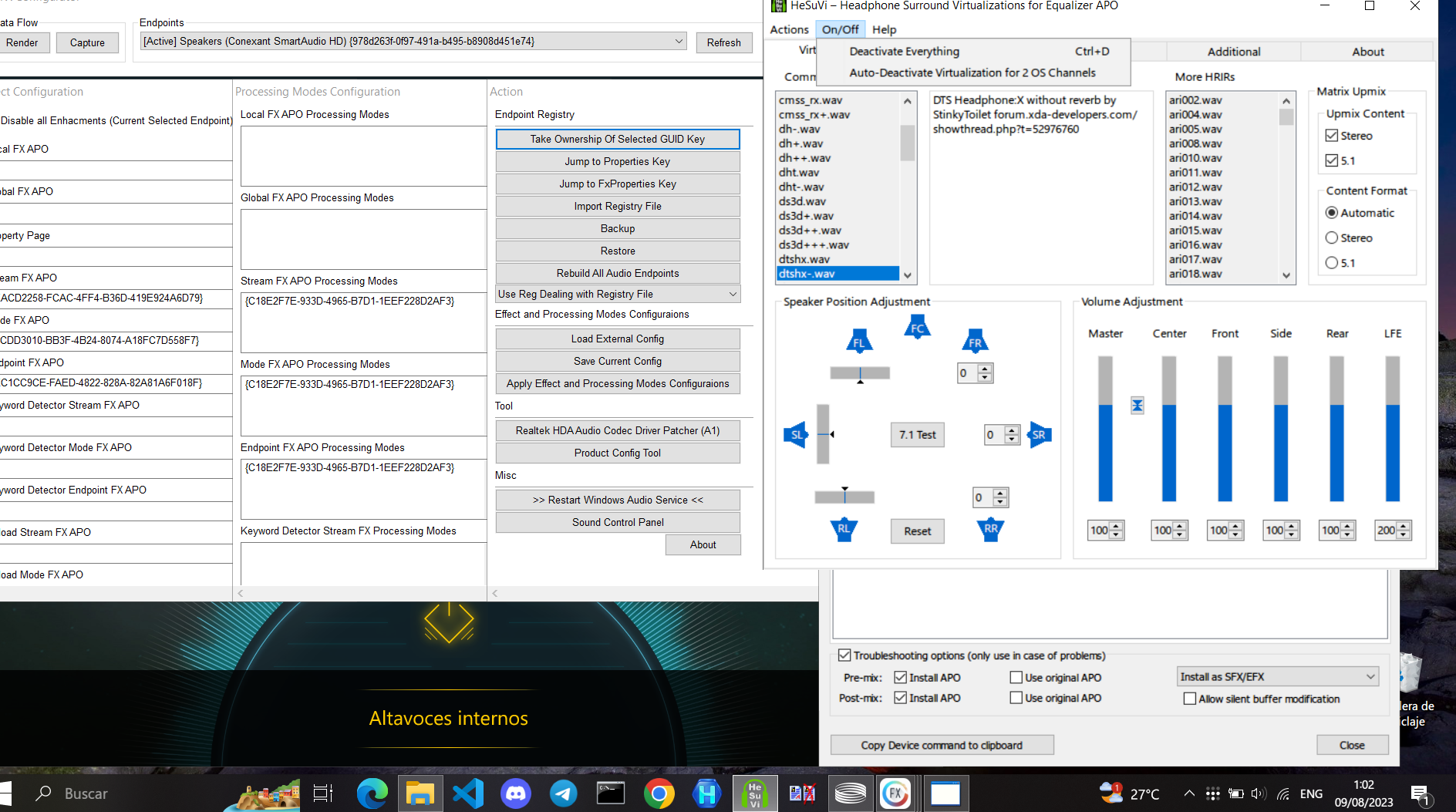Increase the Master volume stepper value
This screenshot has height=812, width=1456.
coord(1116,526)
